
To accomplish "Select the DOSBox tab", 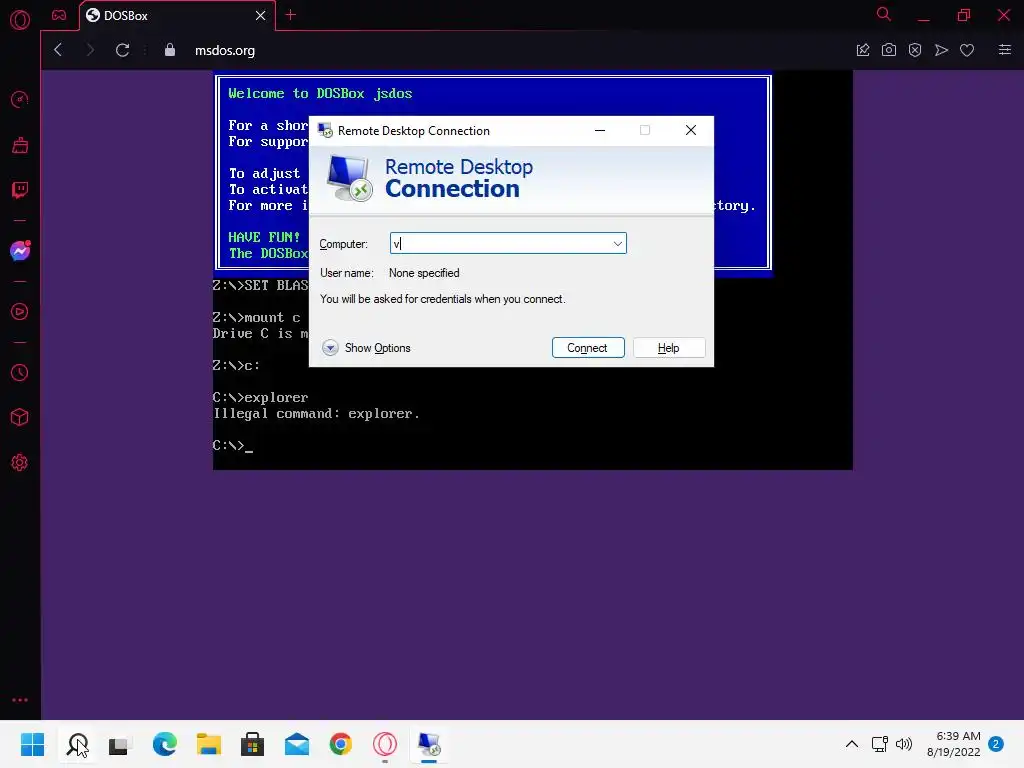I will click(176, 16).
